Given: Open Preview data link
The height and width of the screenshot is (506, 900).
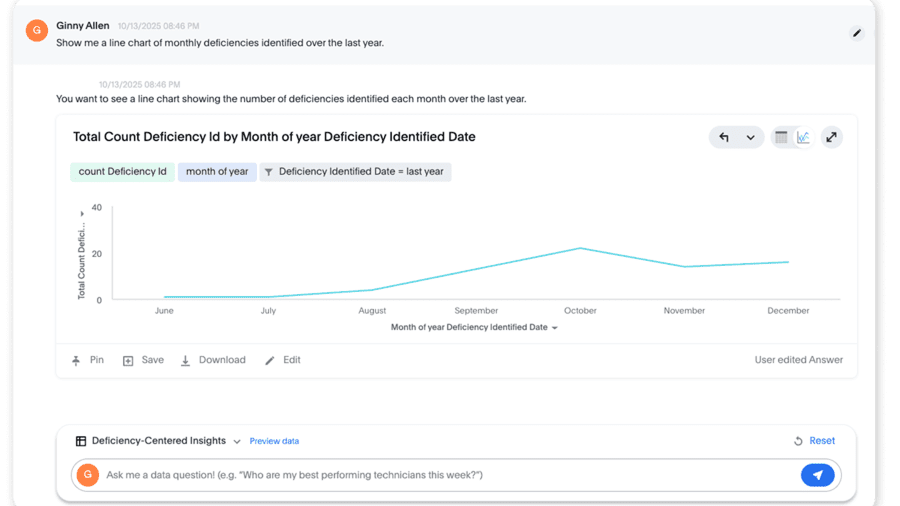Looking at the screenshot, I should (274, 441).
